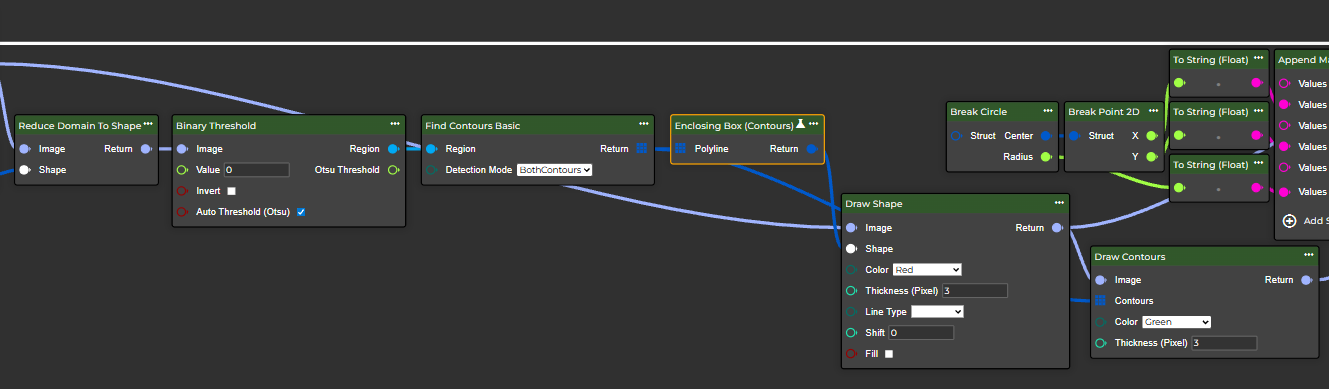Click Invert input port in Binary Threshold
The height and width of the screenshot is (389, 1329).
pyautogui.click(x=182, y=191)
